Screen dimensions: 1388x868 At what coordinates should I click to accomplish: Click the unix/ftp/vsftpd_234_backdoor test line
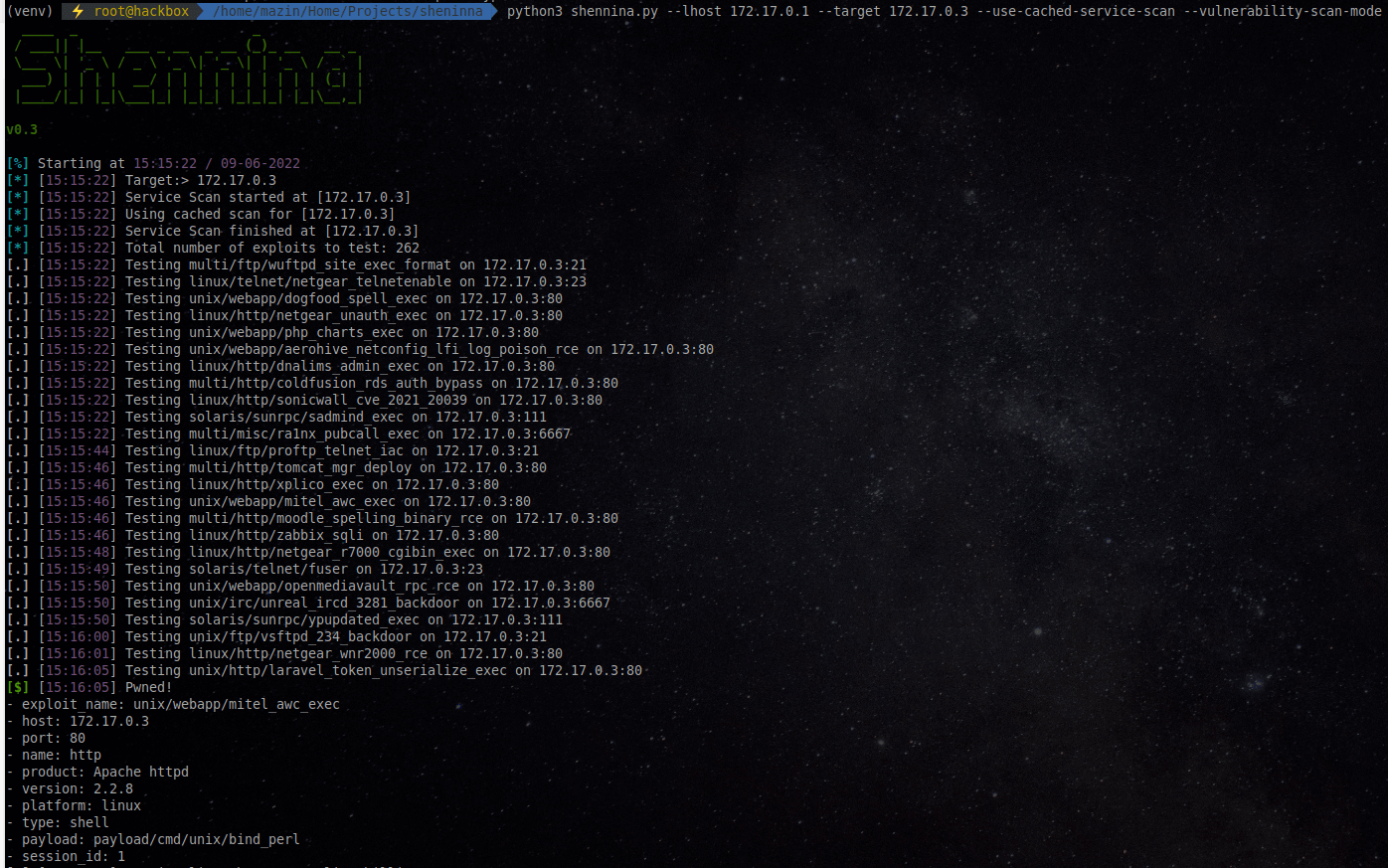point(276,636)
